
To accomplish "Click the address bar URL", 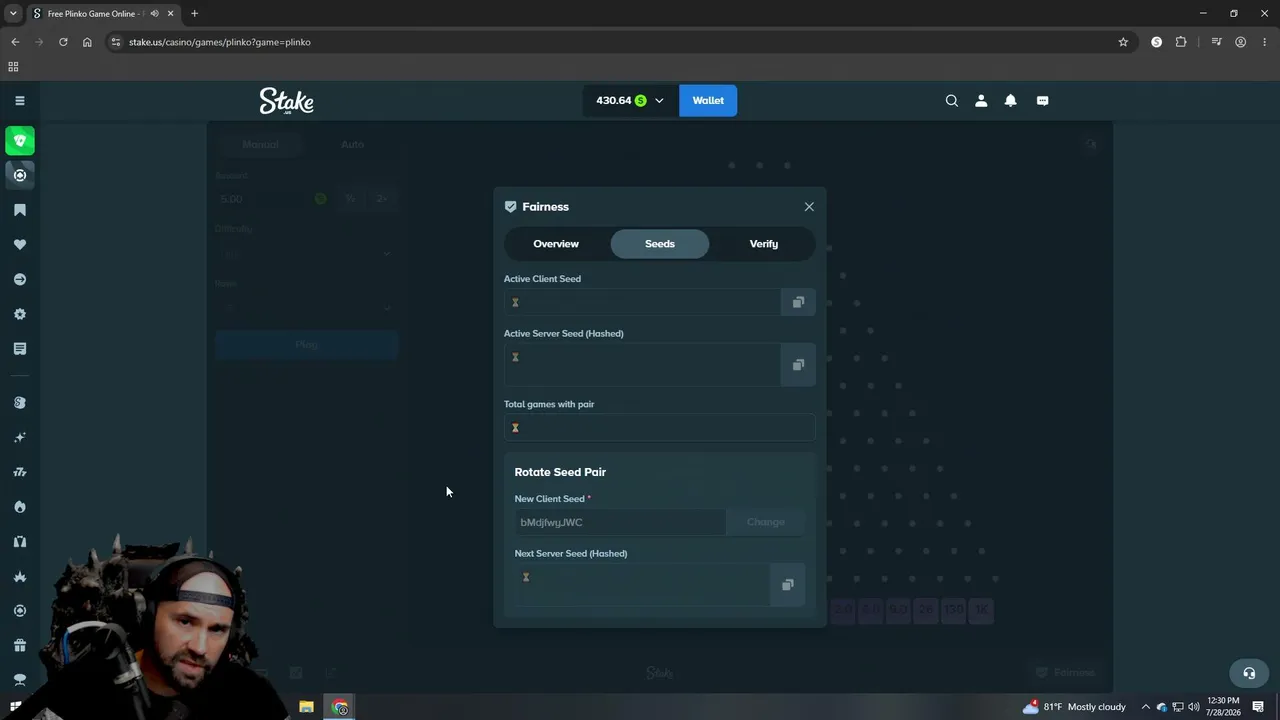I will click(x=220, y=42).
